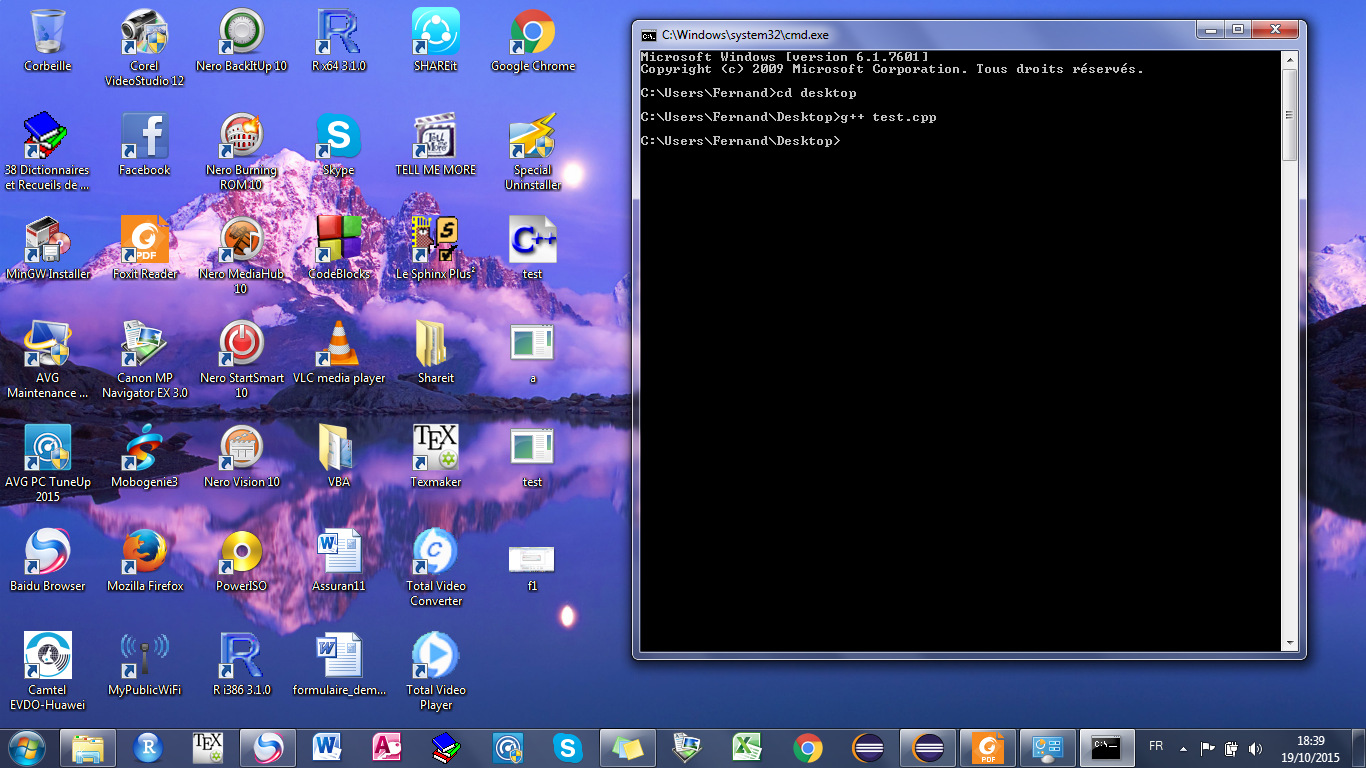This screenshot has height=768, width=1366.
Task: Select the Shareit folder on desktop
Action: [x=436, y=352]
